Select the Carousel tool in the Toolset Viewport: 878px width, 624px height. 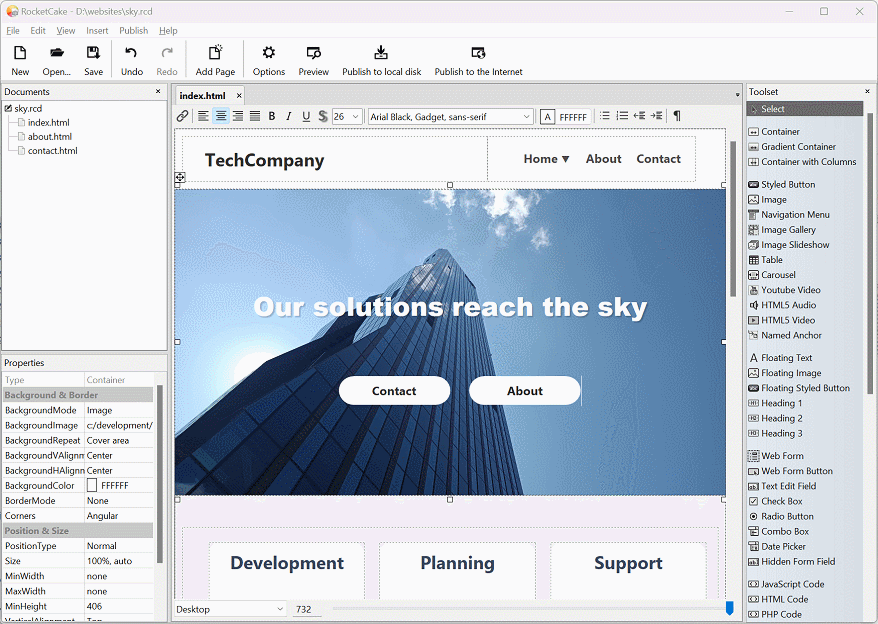tap(781, 274)
